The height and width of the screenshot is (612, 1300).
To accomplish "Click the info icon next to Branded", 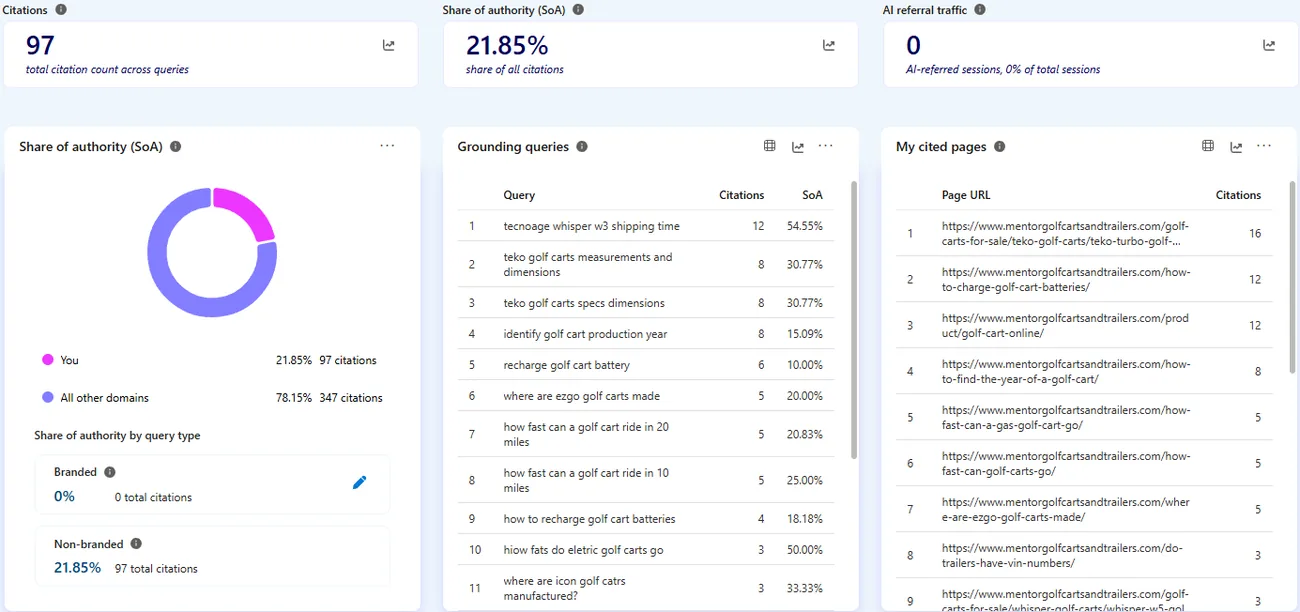I will coord(110,472).
